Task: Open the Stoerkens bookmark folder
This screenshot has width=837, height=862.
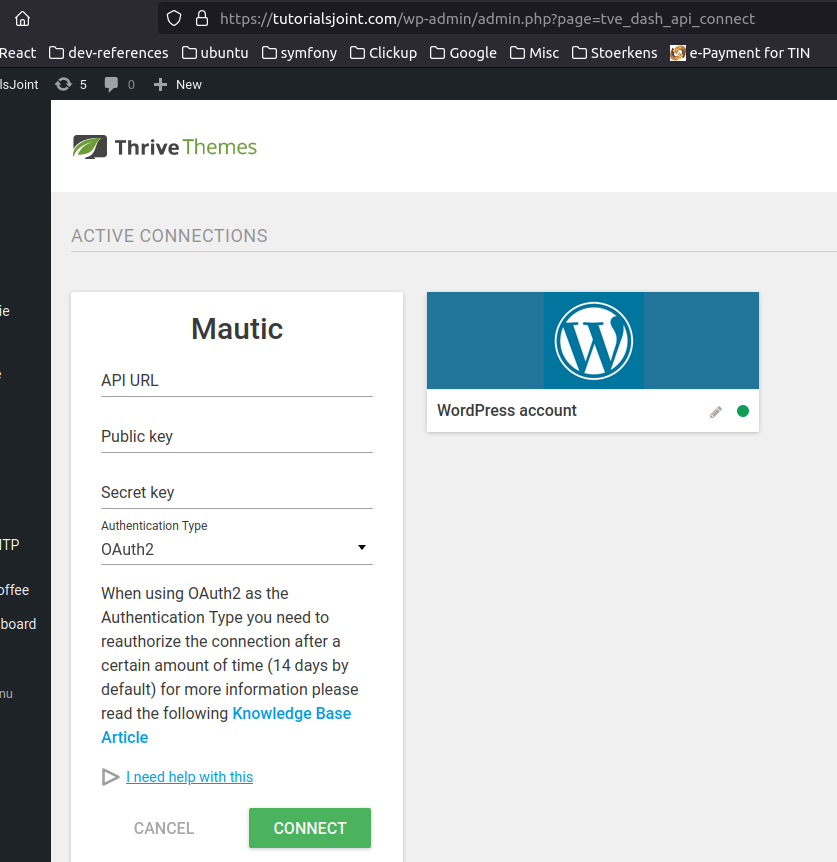Action: pyautogui.click(x=614, y=53)
